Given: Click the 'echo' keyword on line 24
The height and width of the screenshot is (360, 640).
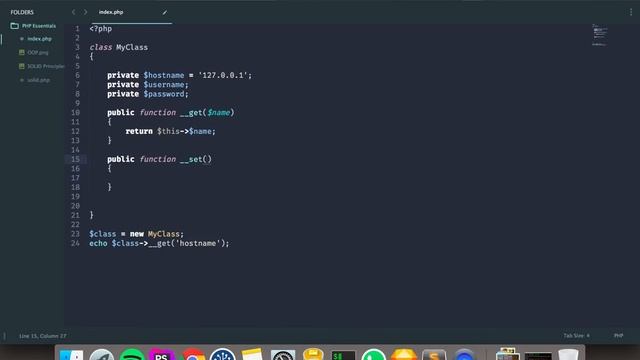Looking at the screenshot, I should tap(98, 243).
